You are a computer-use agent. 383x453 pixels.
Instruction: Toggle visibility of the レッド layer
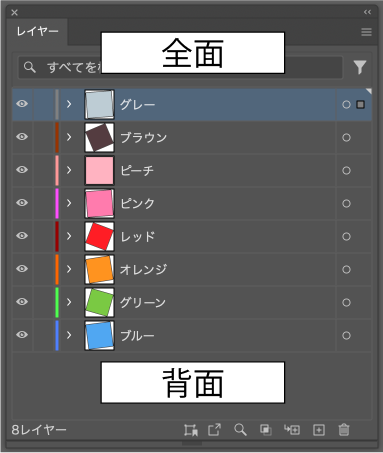point(22,236)
